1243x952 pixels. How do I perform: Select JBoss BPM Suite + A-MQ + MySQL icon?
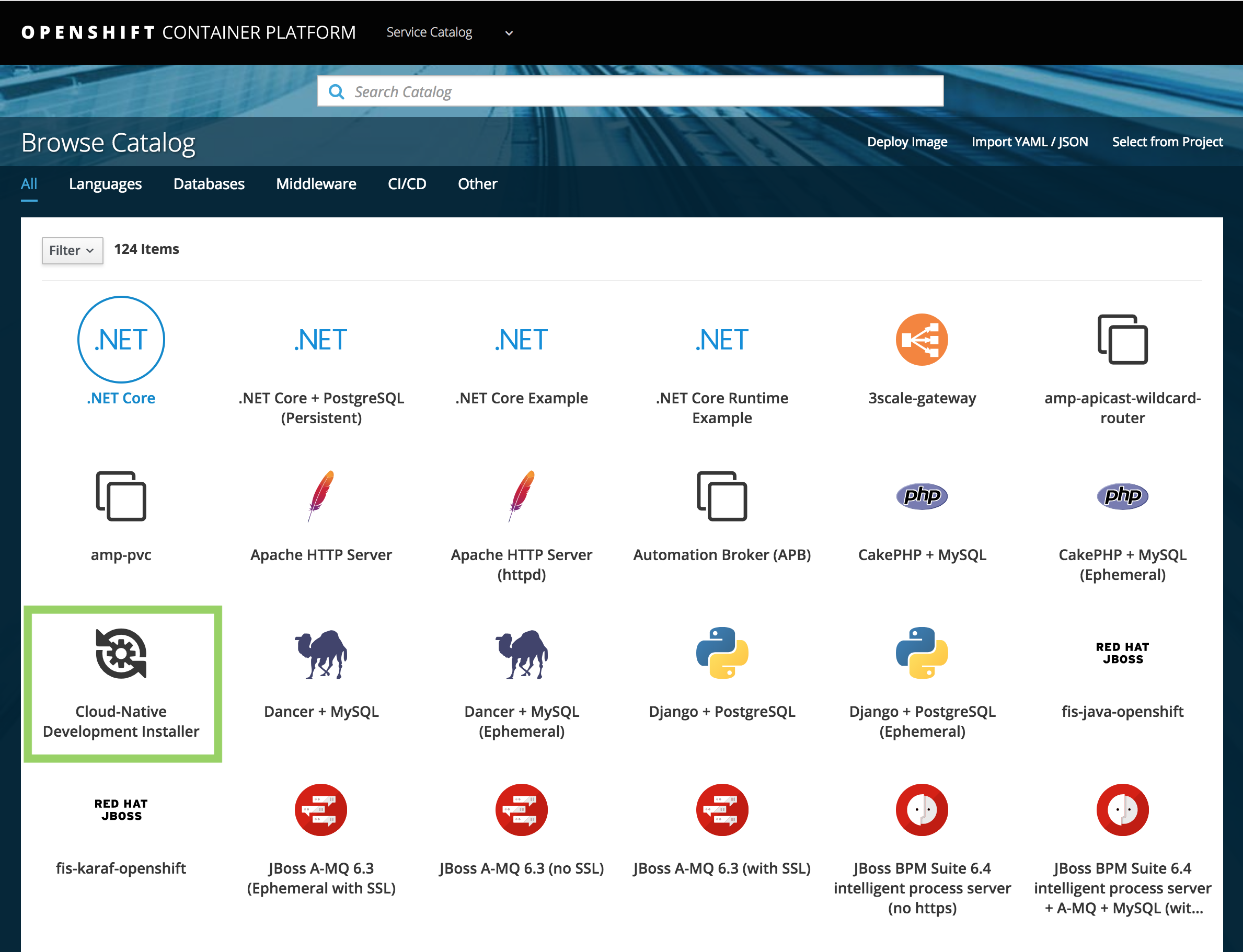(1122, 810)
